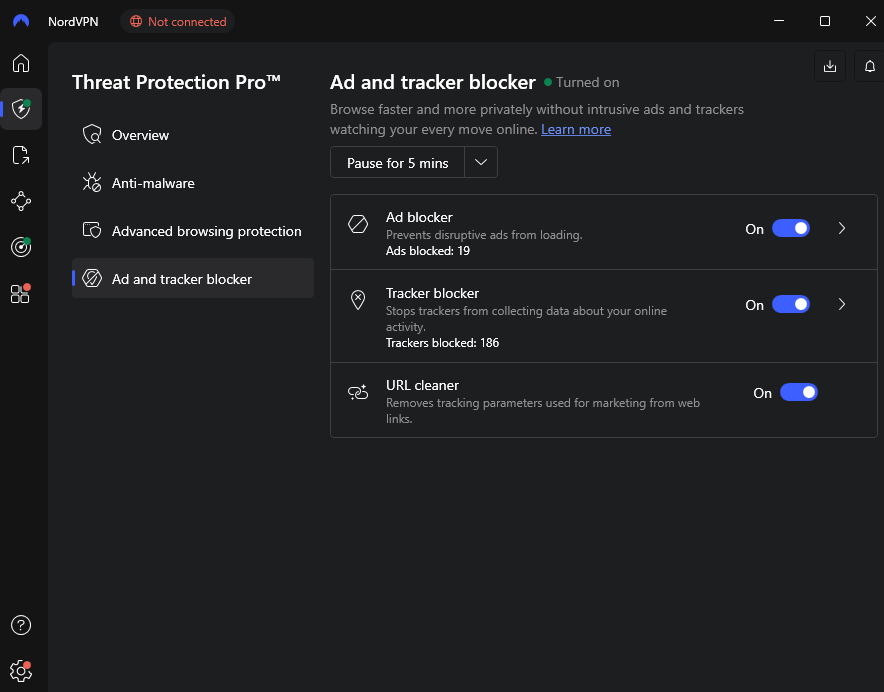Expand the pause duration dropdown arrow
The height and width of the screenshot is (692, 884).
480,162
